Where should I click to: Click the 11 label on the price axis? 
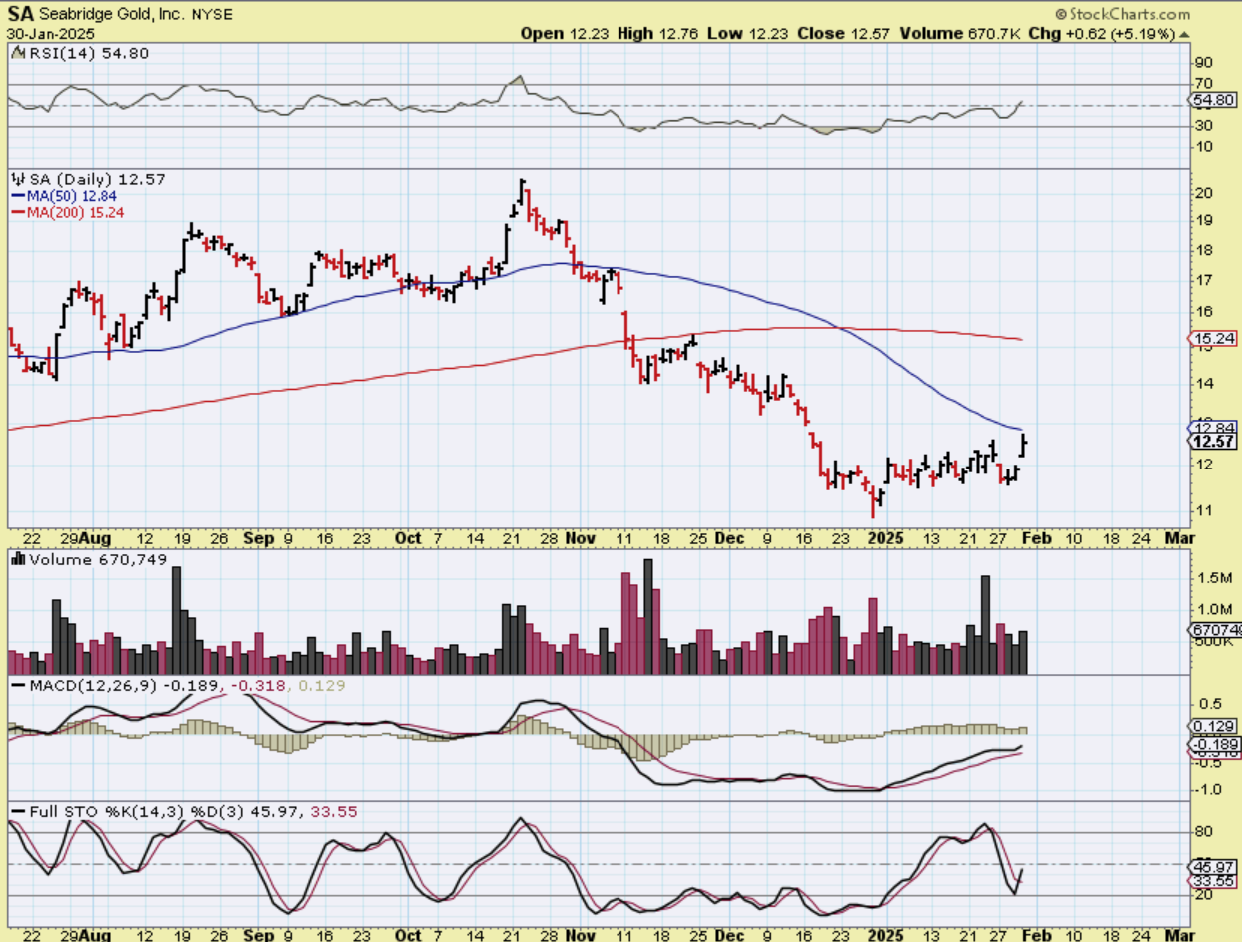tap(1204, 511)
